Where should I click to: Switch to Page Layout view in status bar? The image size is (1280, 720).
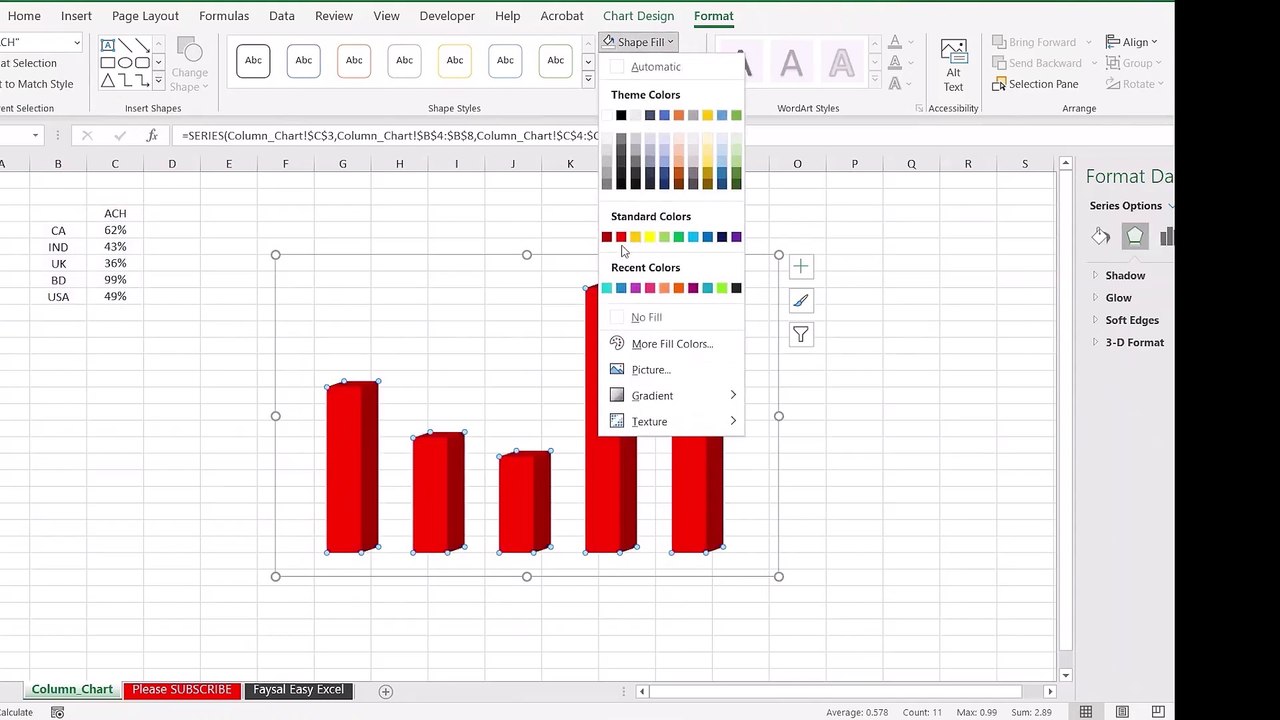tap(1122, 712)
